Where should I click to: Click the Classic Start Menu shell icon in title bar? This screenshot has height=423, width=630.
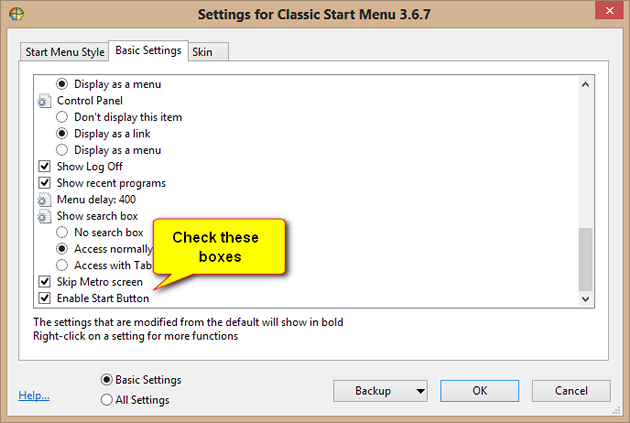coord(16,14)
